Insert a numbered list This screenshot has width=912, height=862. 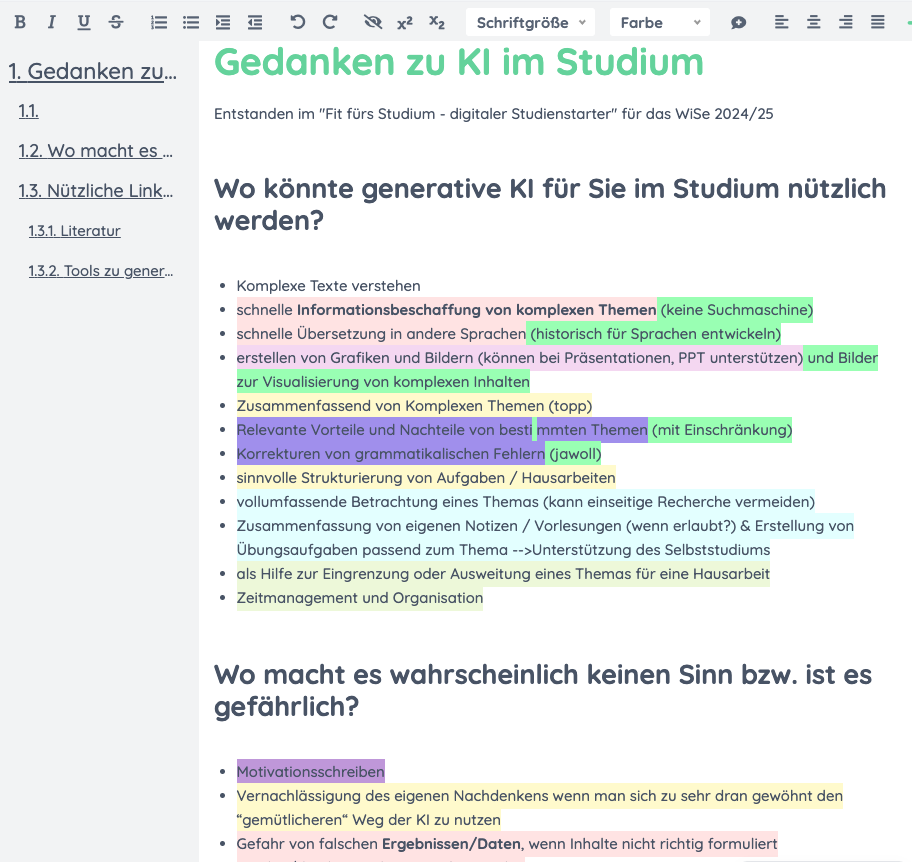pyautogui.click(x=158, y=22)
